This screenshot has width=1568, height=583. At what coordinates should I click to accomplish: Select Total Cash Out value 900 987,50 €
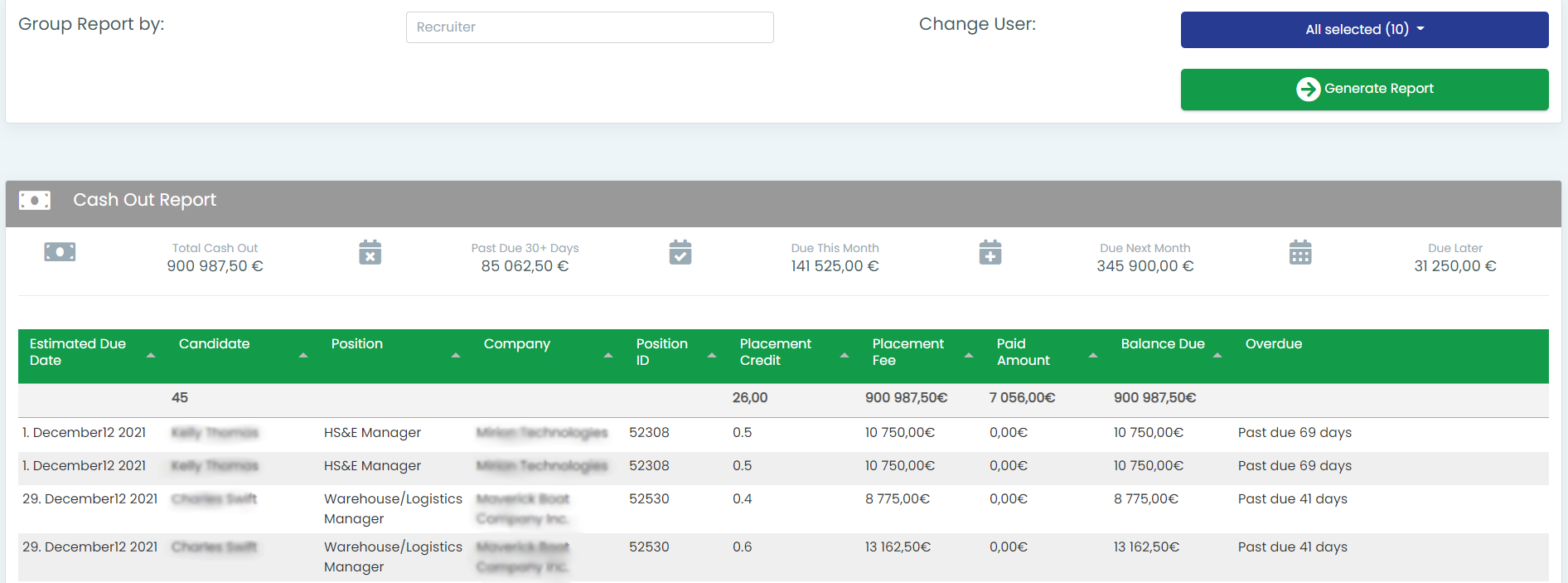(215, 266)
